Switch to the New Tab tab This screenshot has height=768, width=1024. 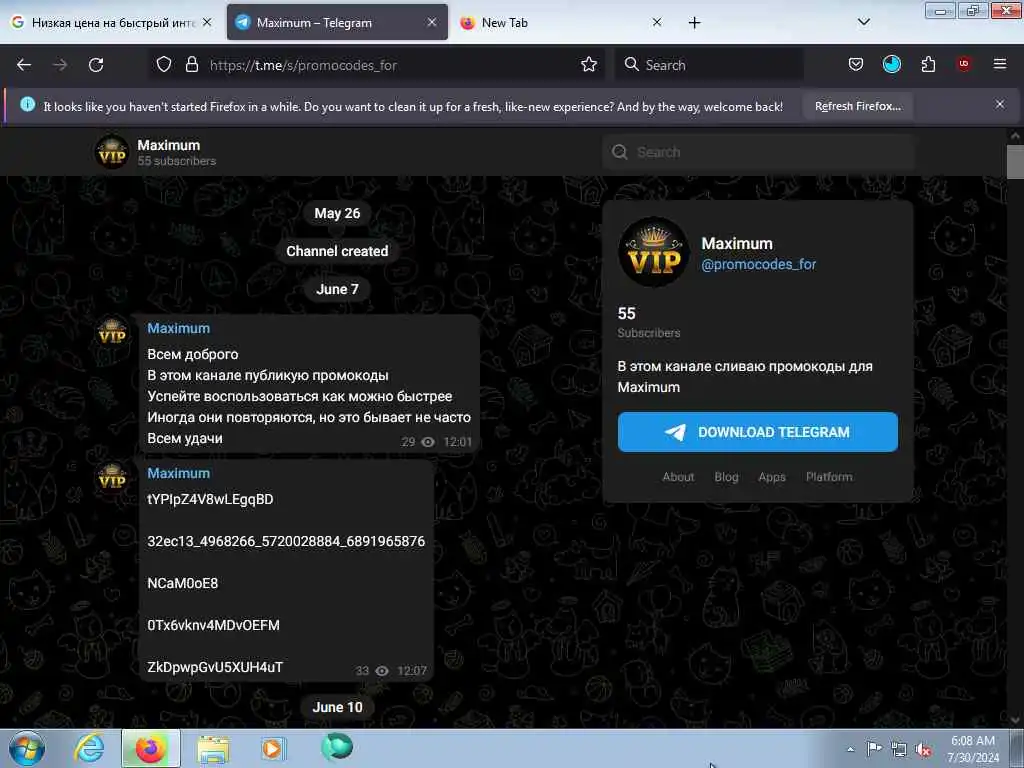[x=562, y=22]
